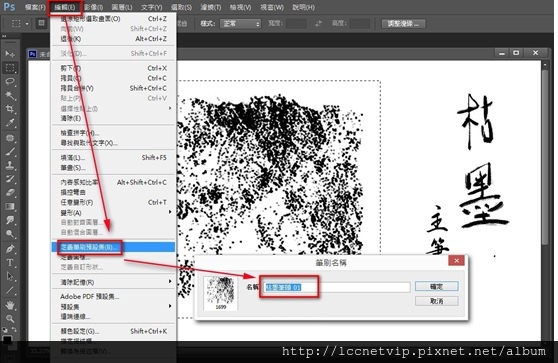Open the 視窗(W) menu

272,7
